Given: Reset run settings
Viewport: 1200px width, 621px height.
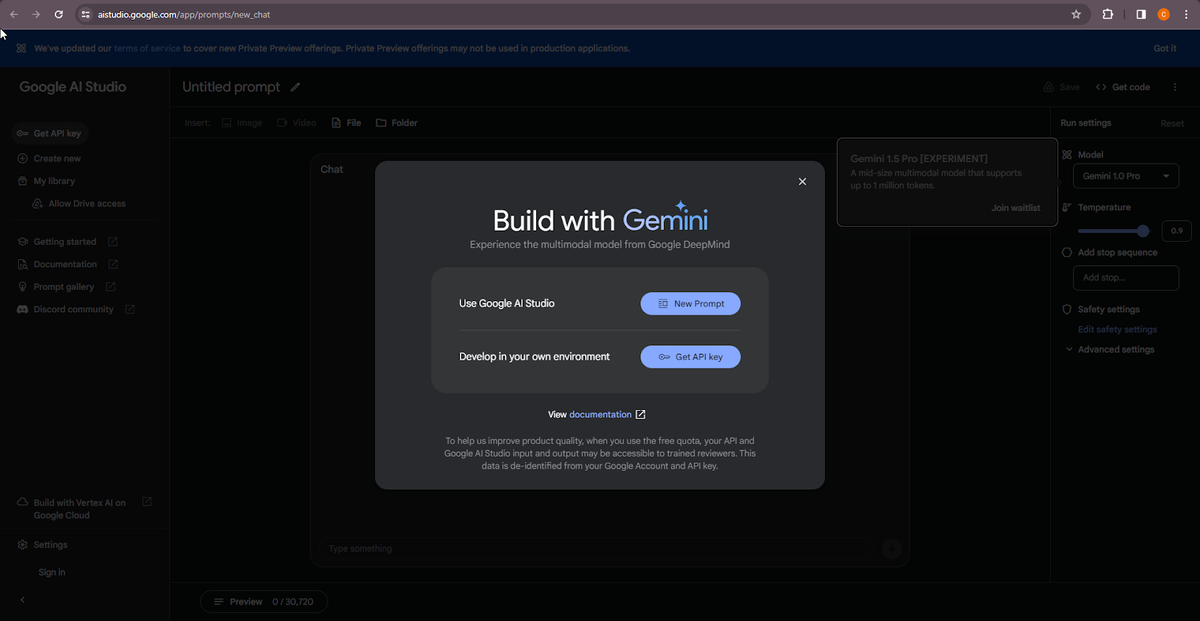Looking at the screenshot, I should coord(1172,124).
